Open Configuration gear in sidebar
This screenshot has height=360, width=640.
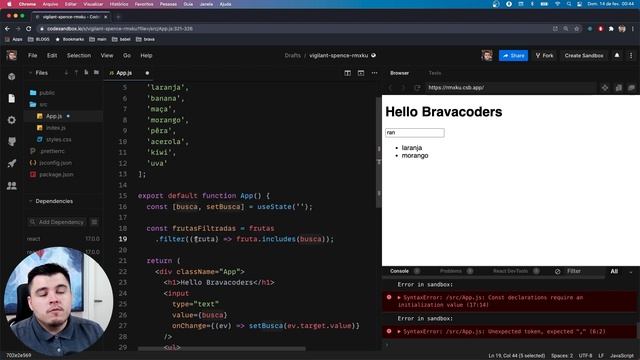[x=11, y=120]
